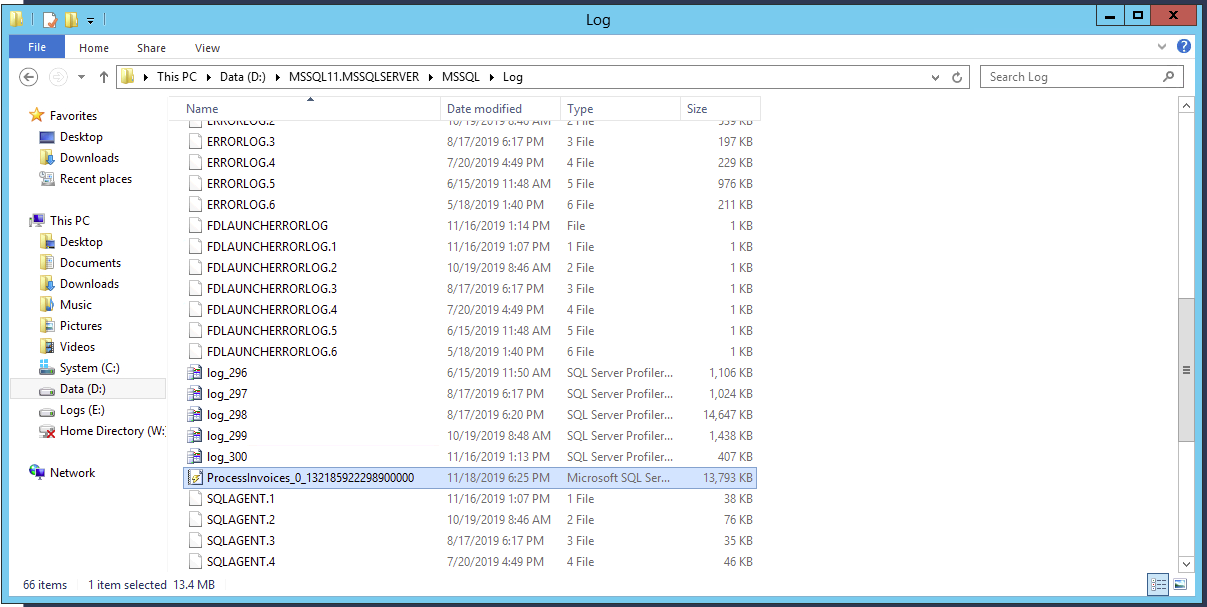
Task: Open the File menu
Action: 37,47
